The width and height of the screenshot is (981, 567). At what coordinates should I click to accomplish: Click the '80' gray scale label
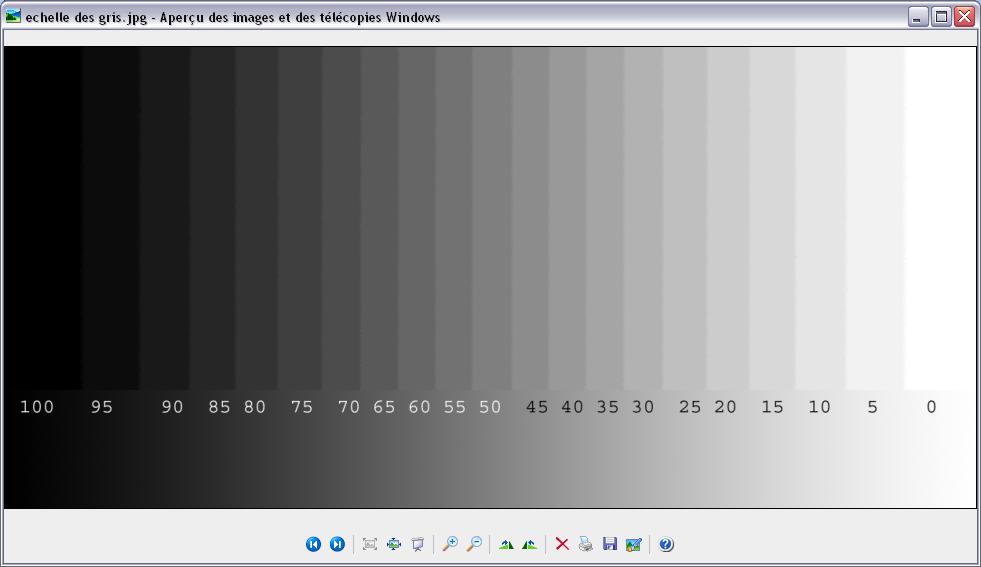[x=255, y=407]
